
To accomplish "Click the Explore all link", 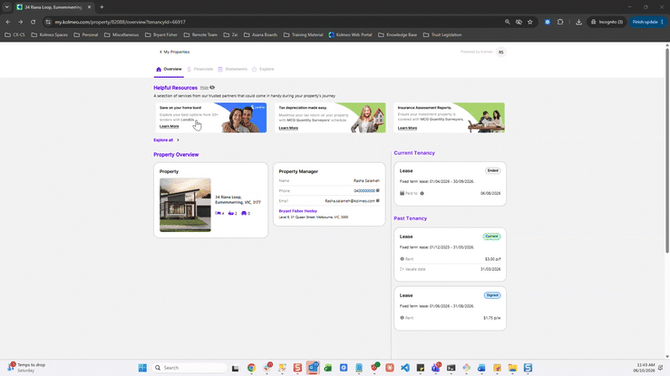I will tap(167, 140).
